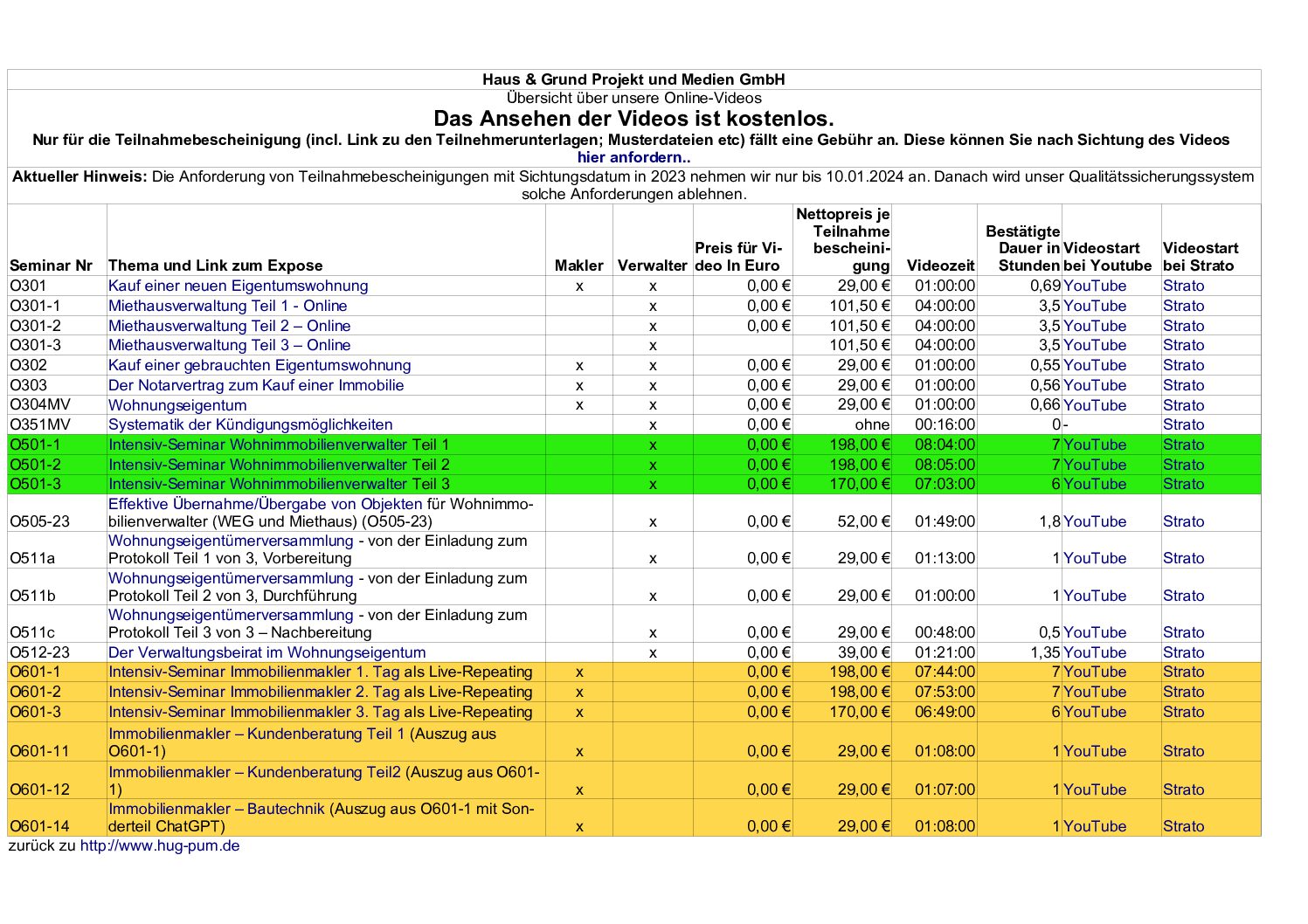This screenshot has height=924, width=1308.
Task: Click the 'Haus & Grund Projekt und Medien GmbH' title
Action: point(633,79)
